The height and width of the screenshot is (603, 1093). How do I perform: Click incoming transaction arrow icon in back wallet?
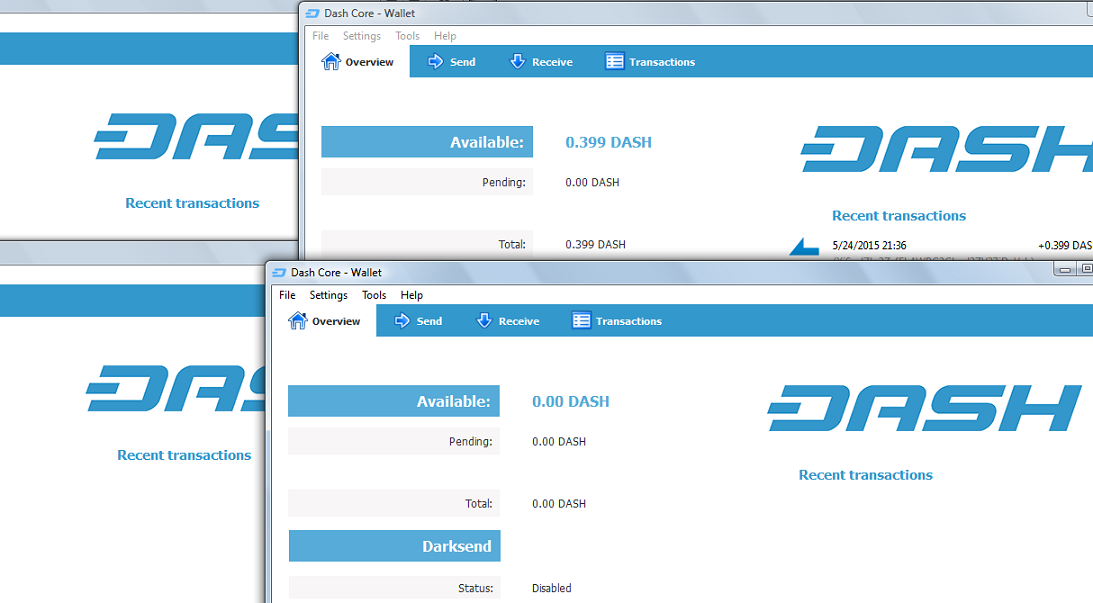point(804,247)
